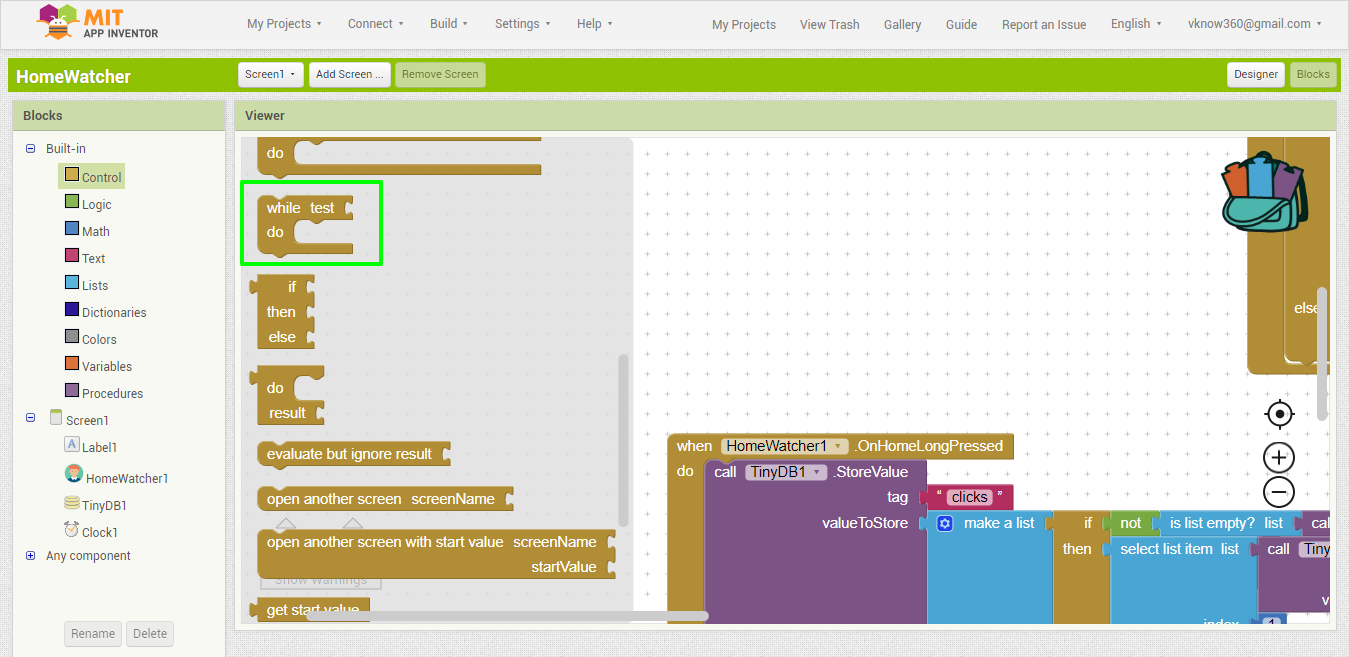1349x657 pixels.
Task: Select the TinyDB1 component icon
Action: [x=72, y=503]
